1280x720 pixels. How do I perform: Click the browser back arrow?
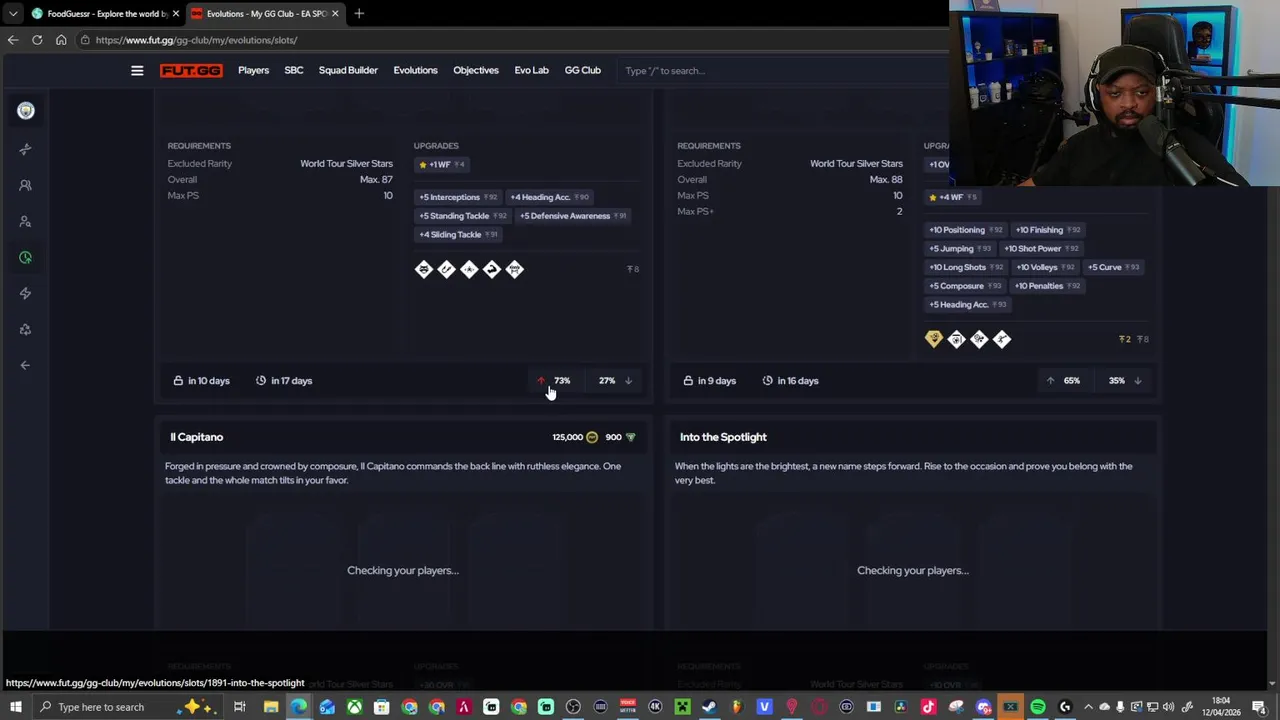13,40
